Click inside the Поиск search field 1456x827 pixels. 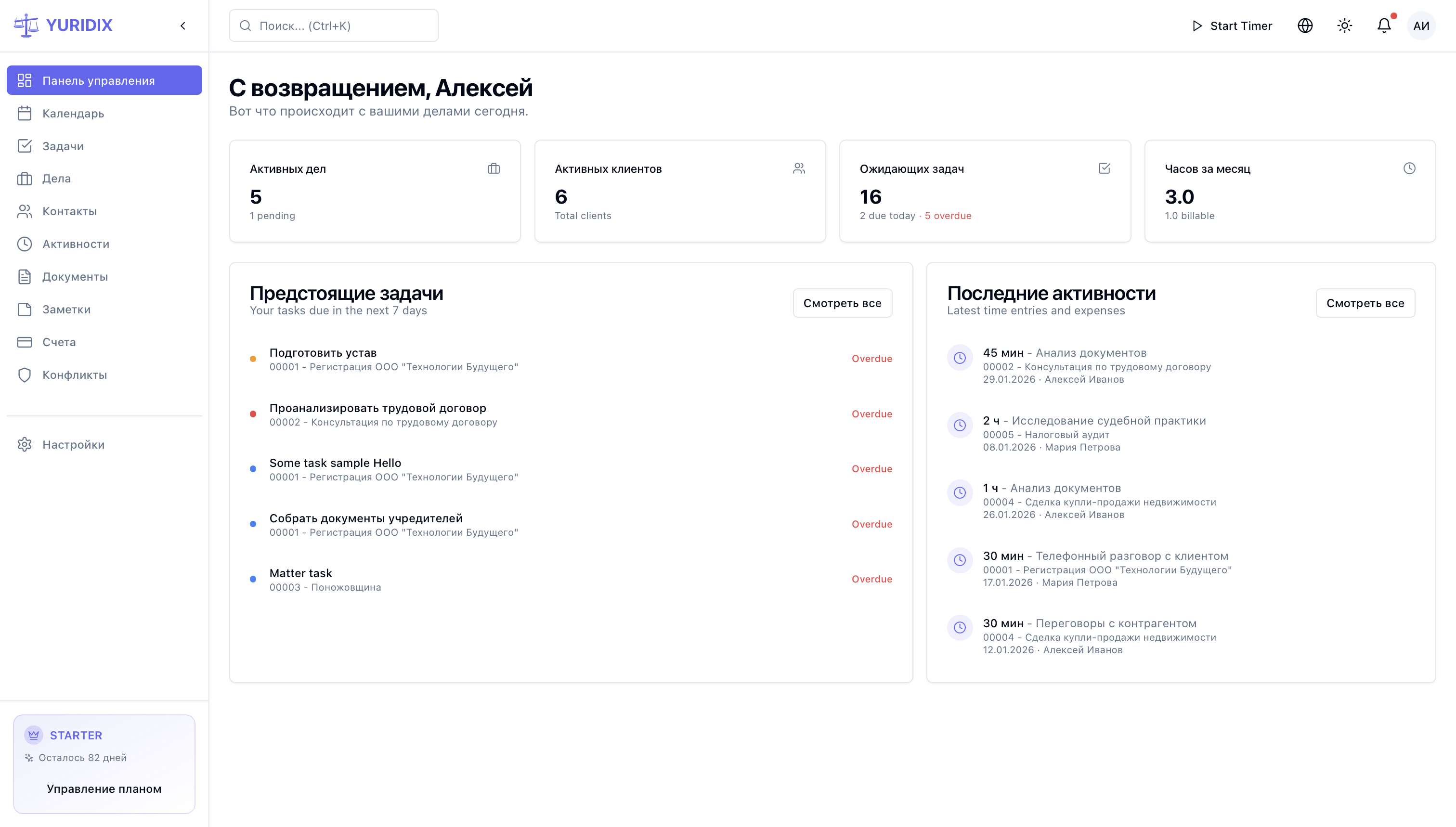[333, 26]
